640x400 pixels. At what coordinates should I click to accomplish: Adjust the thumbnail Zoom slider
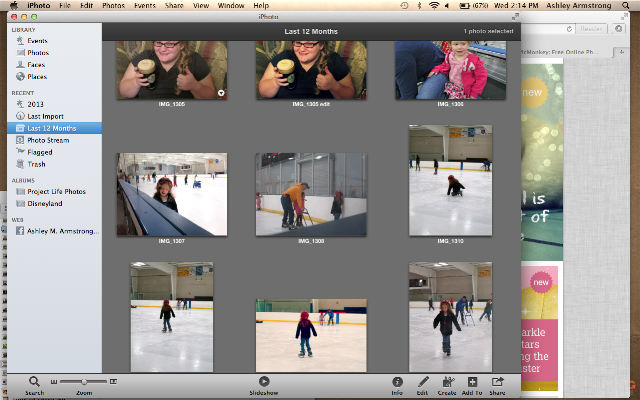[84, 382]
